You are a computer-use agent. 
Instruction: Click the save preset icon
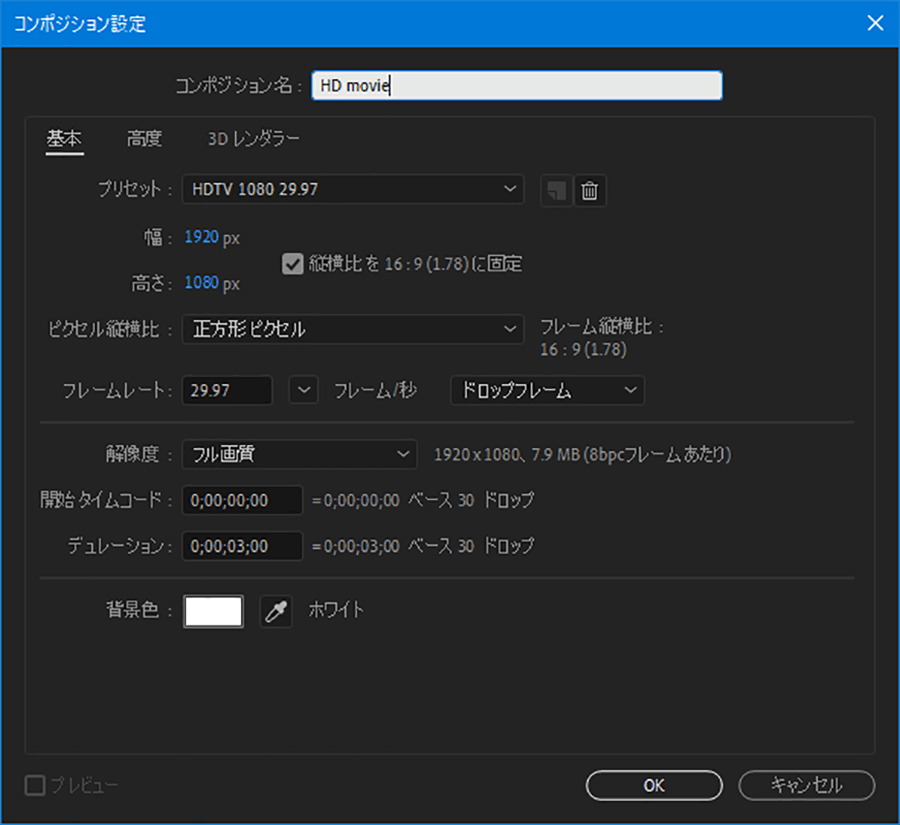[556, 190]
